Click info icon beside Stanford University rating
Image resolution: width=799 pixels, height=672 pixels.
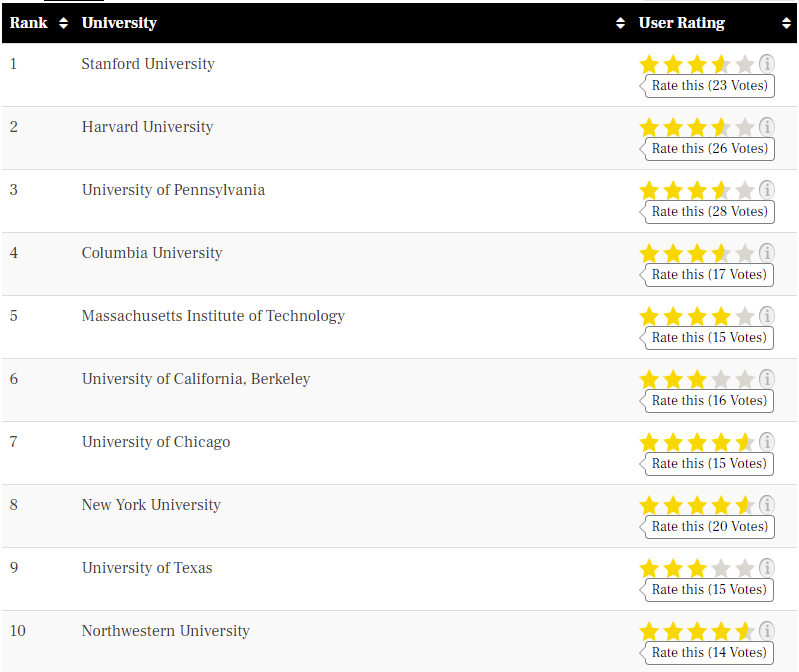(x=767, y=64)
